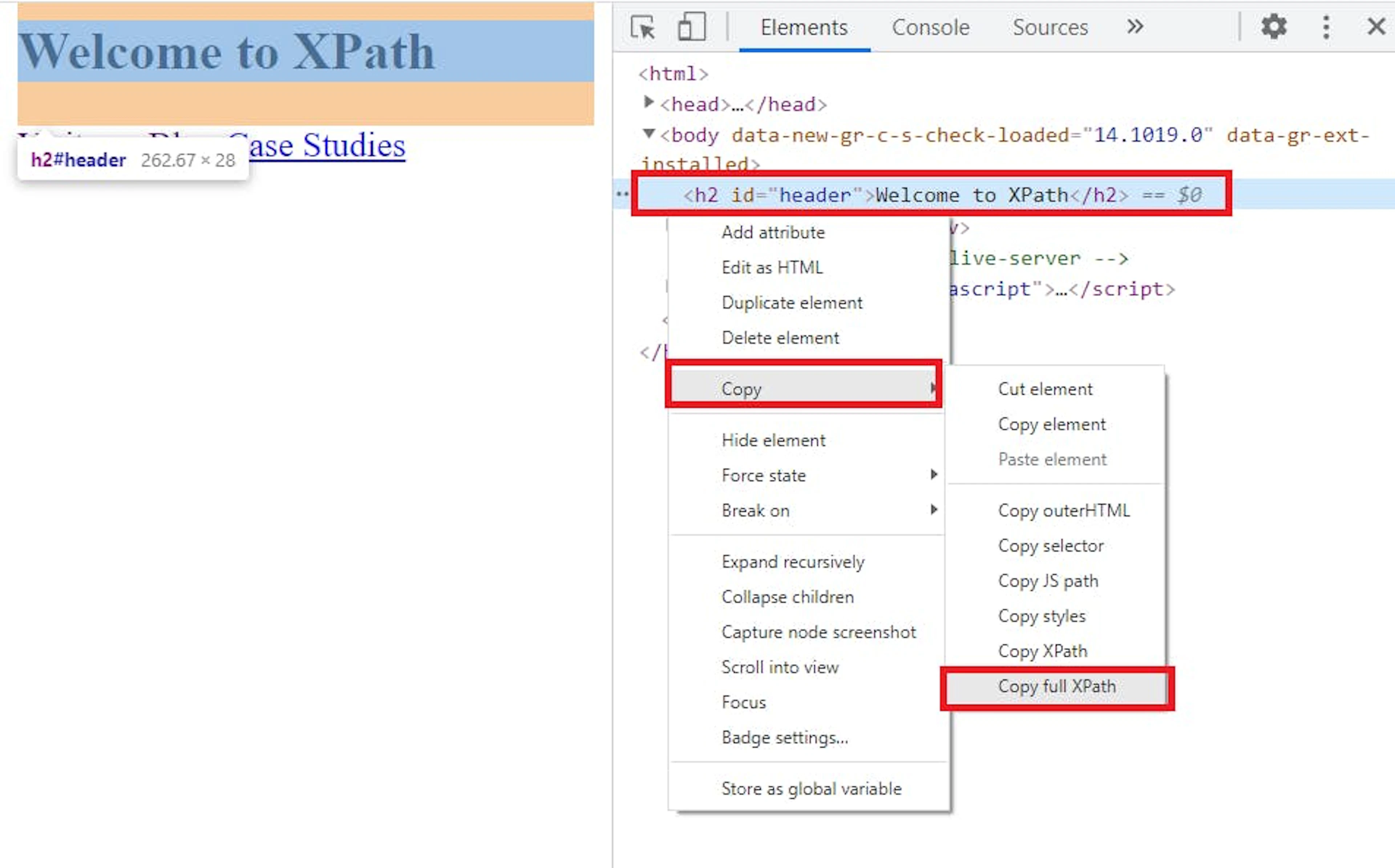Close the DevTools panel
The height and width of the screenshot is (868, 1395).
point(1376,27)
